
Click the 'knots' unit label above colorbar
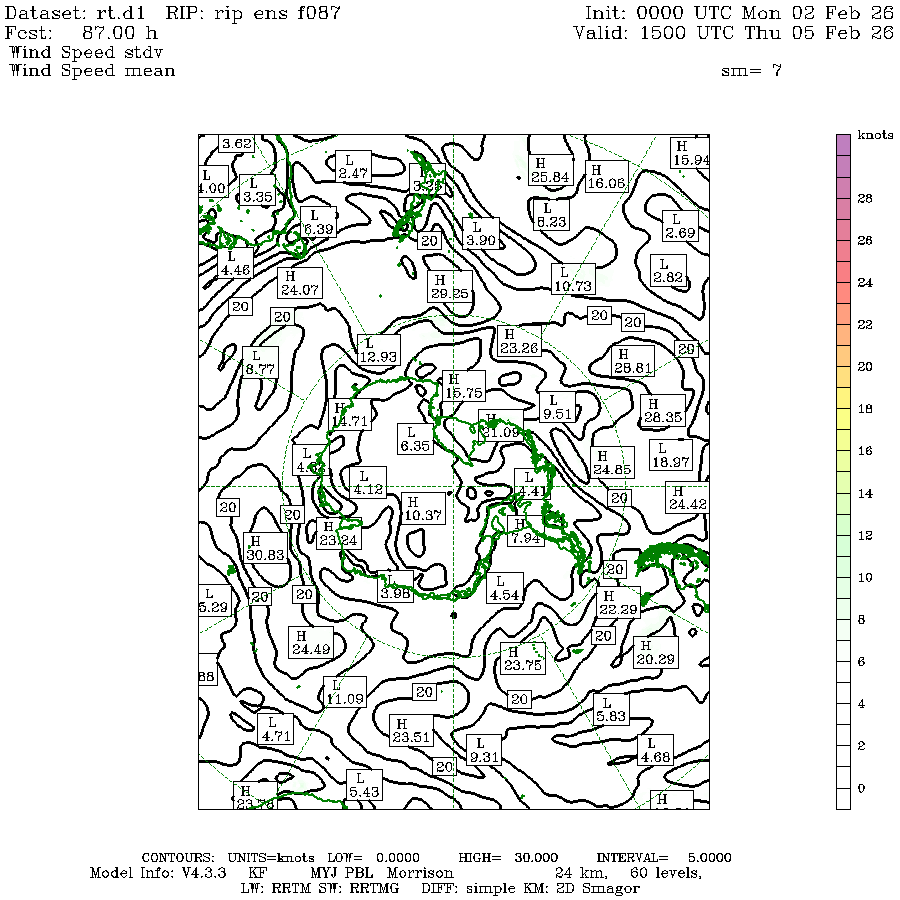[x=875, y=135]
